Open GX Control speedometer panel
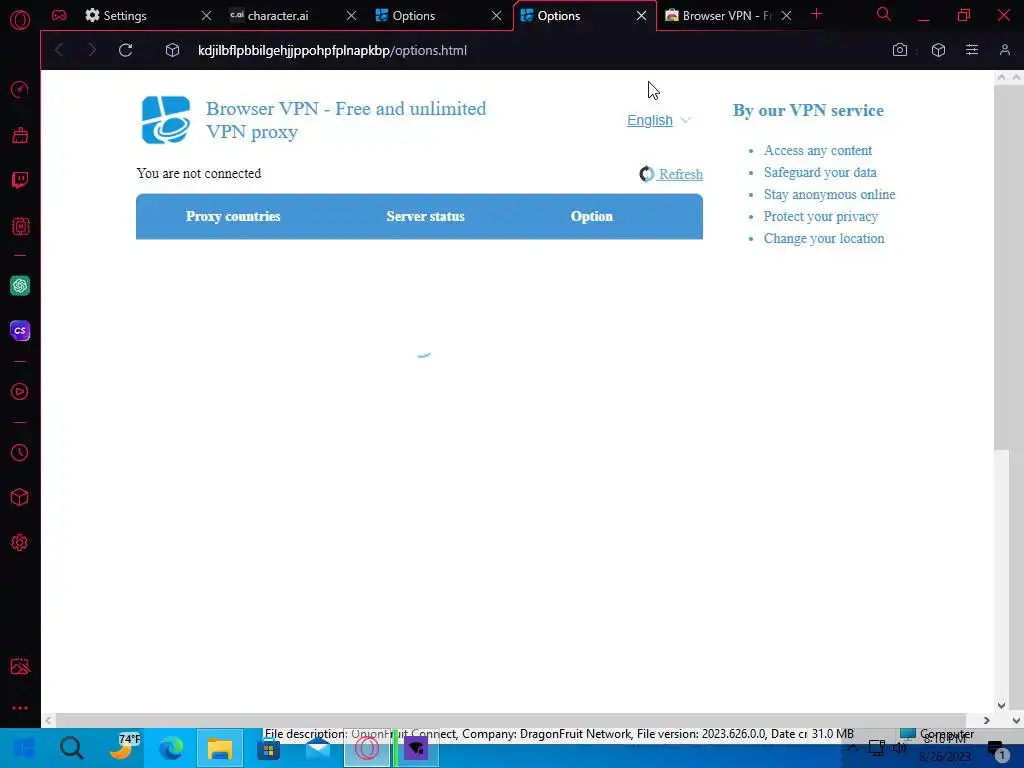The image size is (1024, 768). [20, 89]
